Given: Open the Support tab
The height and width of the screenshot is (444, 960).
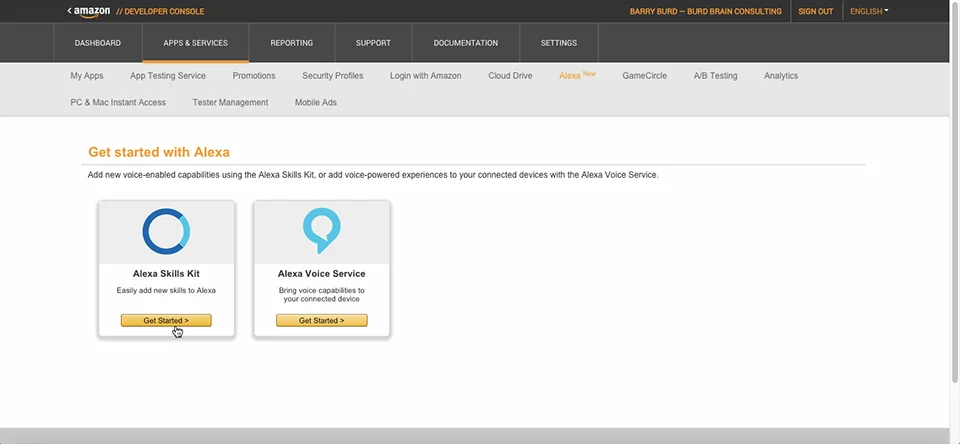Looking at the screenshot, I should click(x=373, y=43).
